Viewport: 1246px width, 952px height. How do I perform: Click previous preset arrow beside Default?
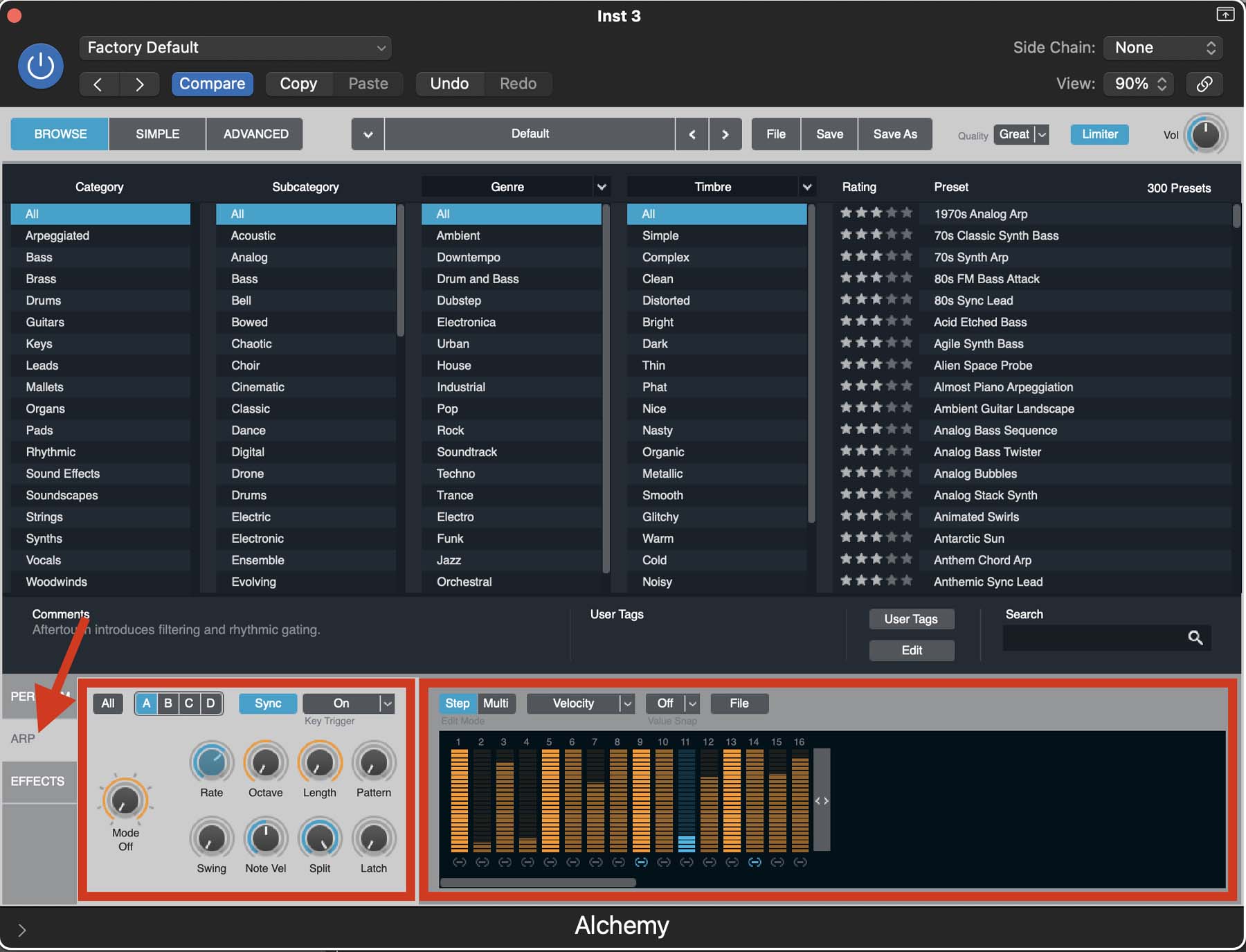(x=692, y=134)
